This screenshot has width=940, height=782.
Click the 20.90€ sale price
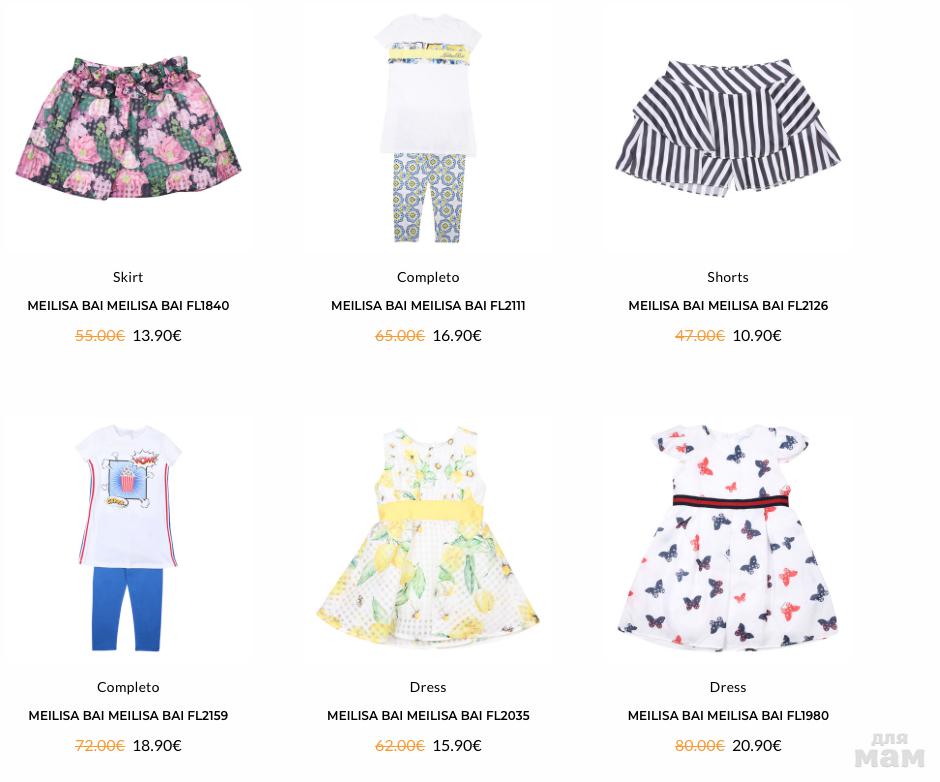[757, 745]
